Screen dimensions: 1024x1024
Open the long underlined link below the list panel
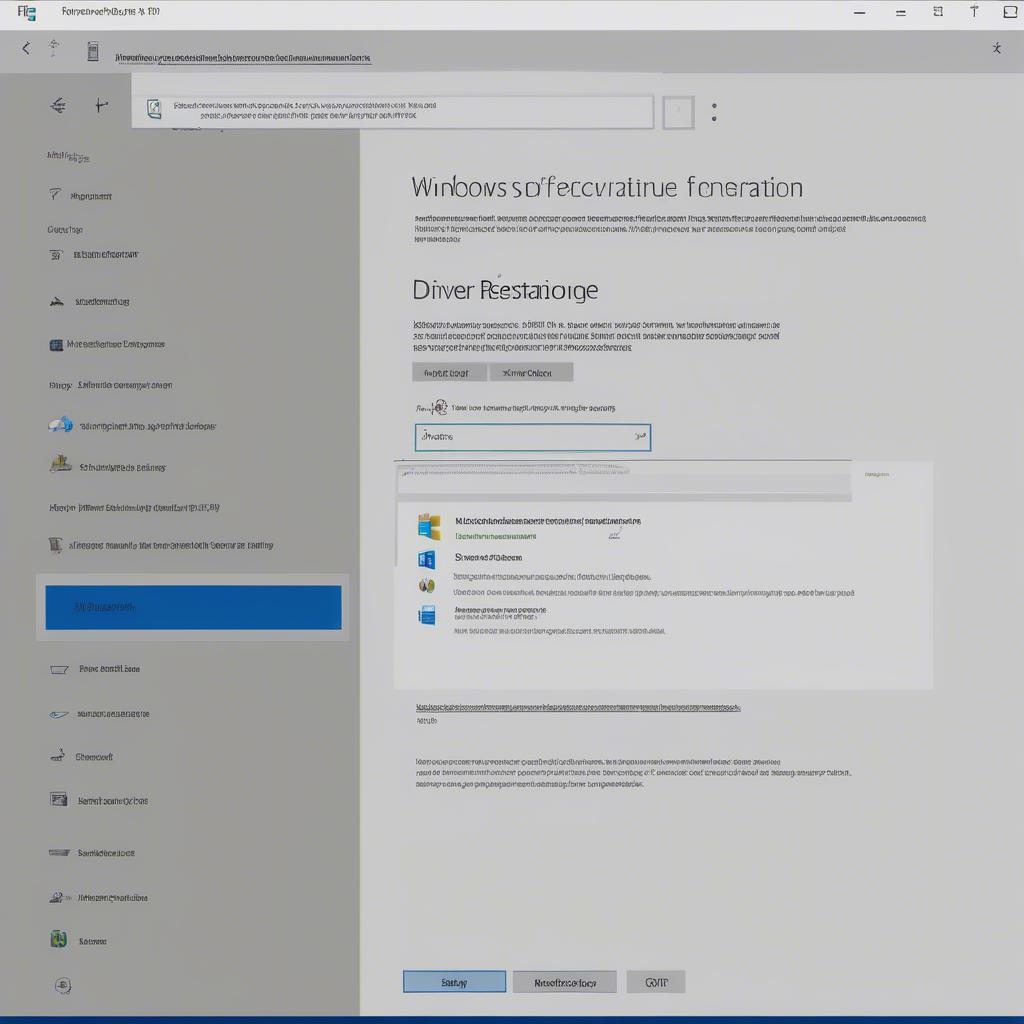pos(578,707)
